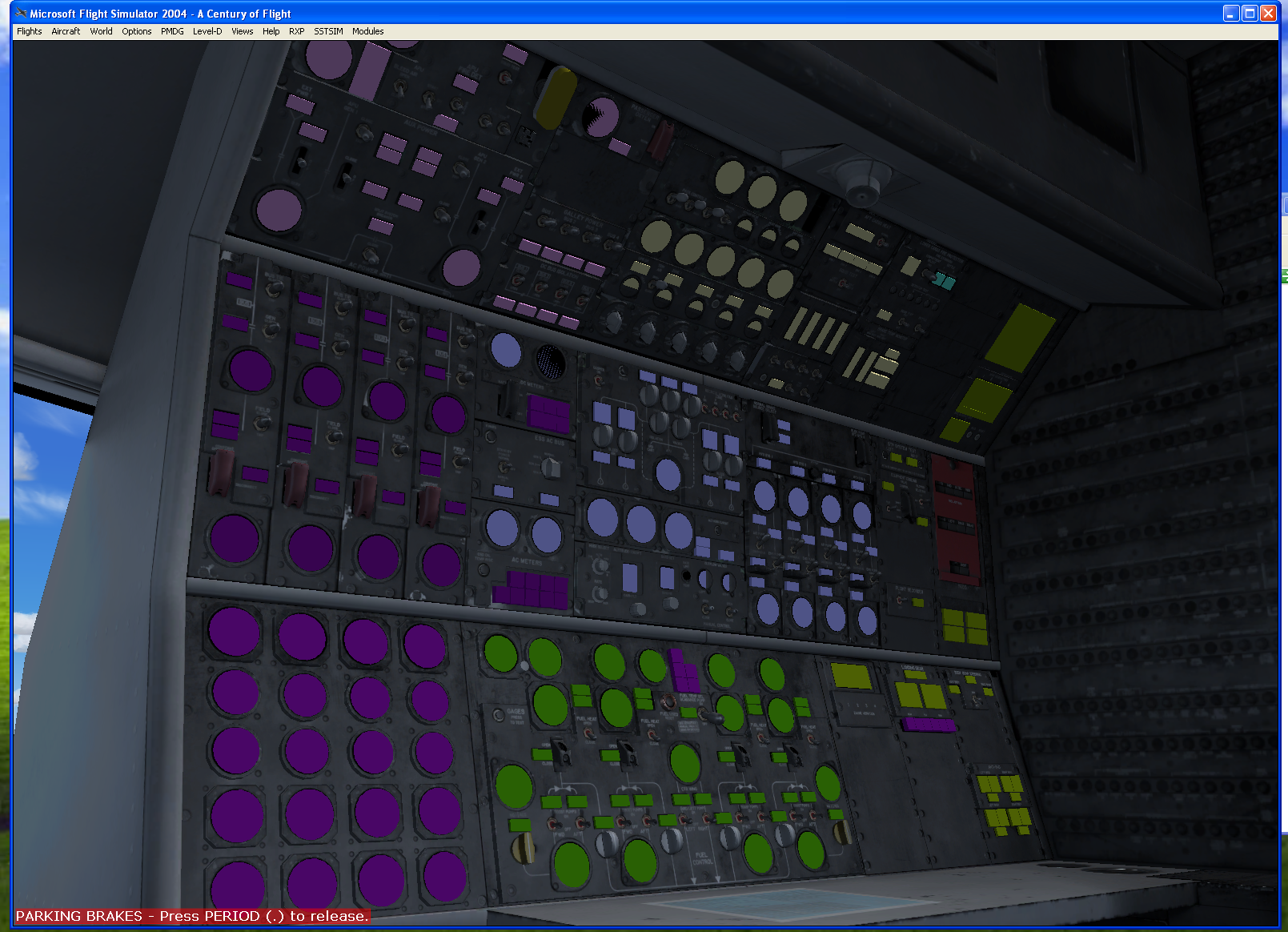The height and width of the screenshot is (932, 1288).
Task: Click the yellow handle on overhead panel
Action: click(x=556, y=98)
